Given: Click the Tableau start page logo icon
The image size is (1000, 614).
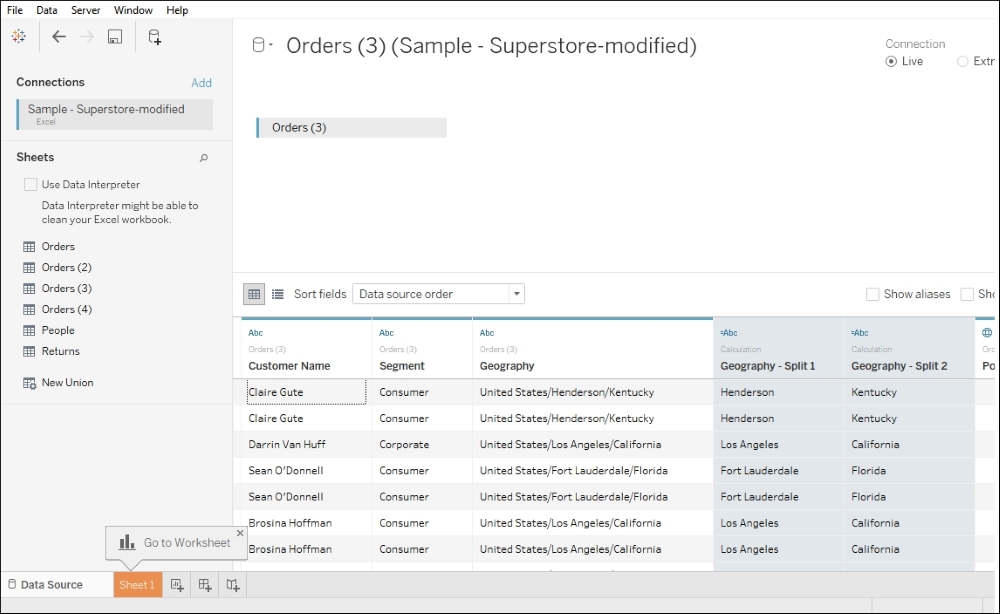Looking at the screenshot, I should pos(18,37).
